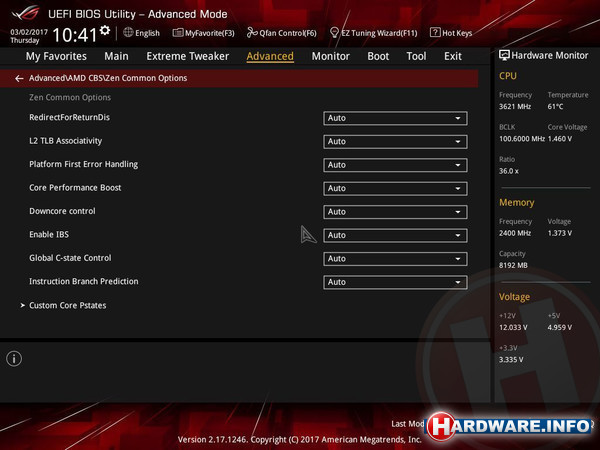
Task: Click the Ratio 36.0 x value
Action: [509, 171]
